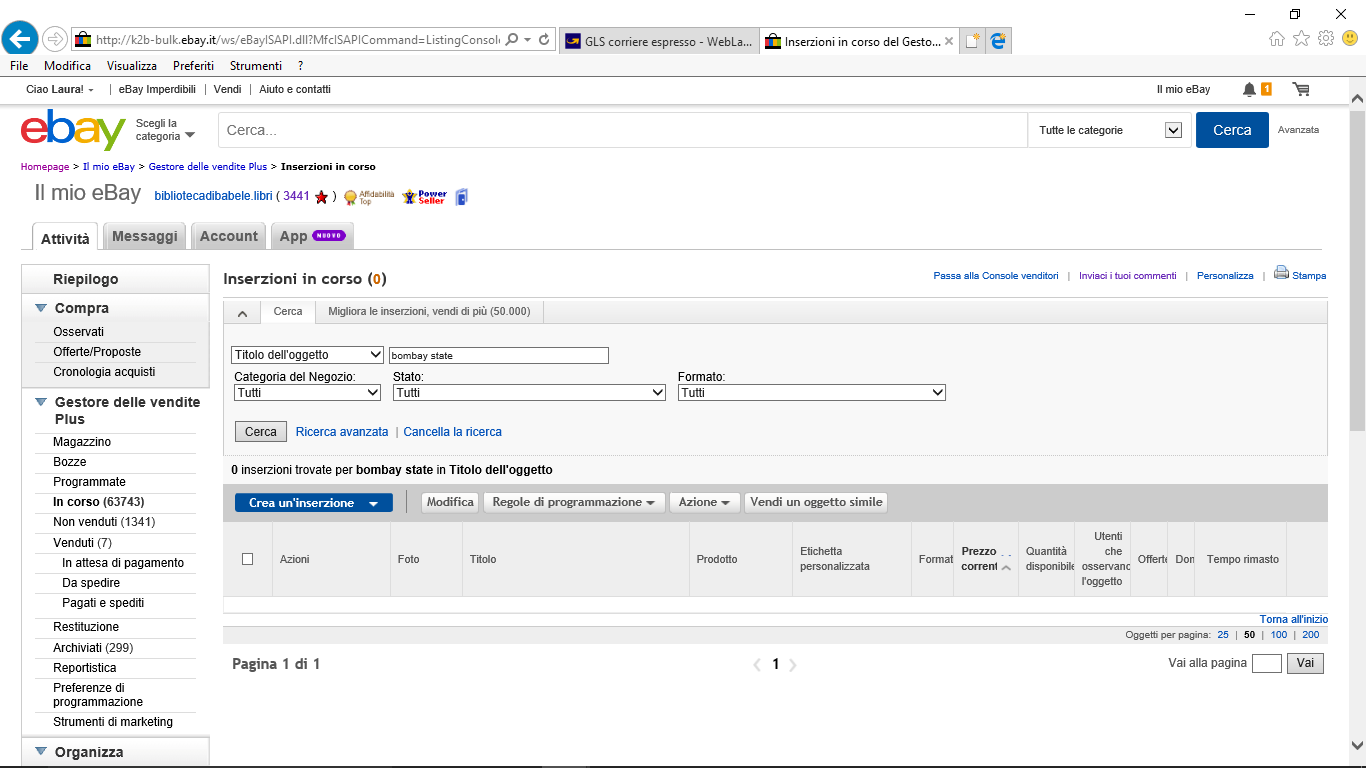Open the 'Crea un'inserzione' dropdown arrow

[x=373, y=504]
